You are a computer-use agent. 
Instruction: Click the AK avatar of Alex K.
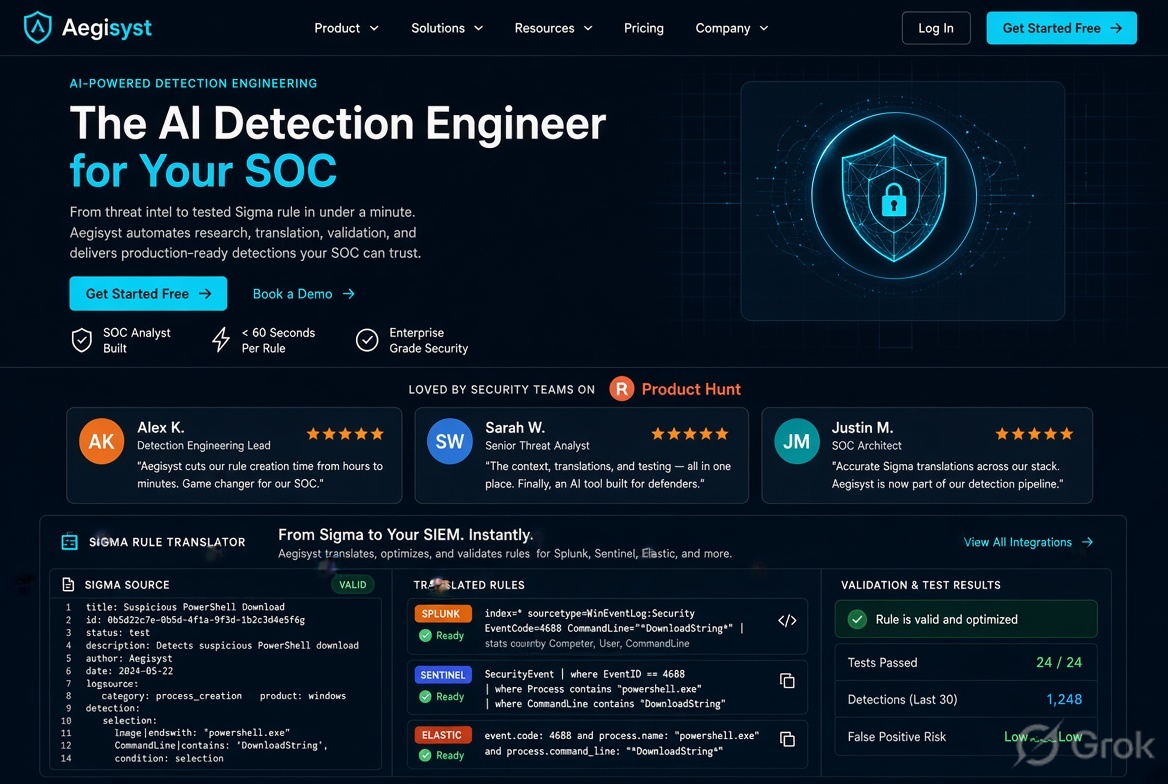click(x=101, y=441)
